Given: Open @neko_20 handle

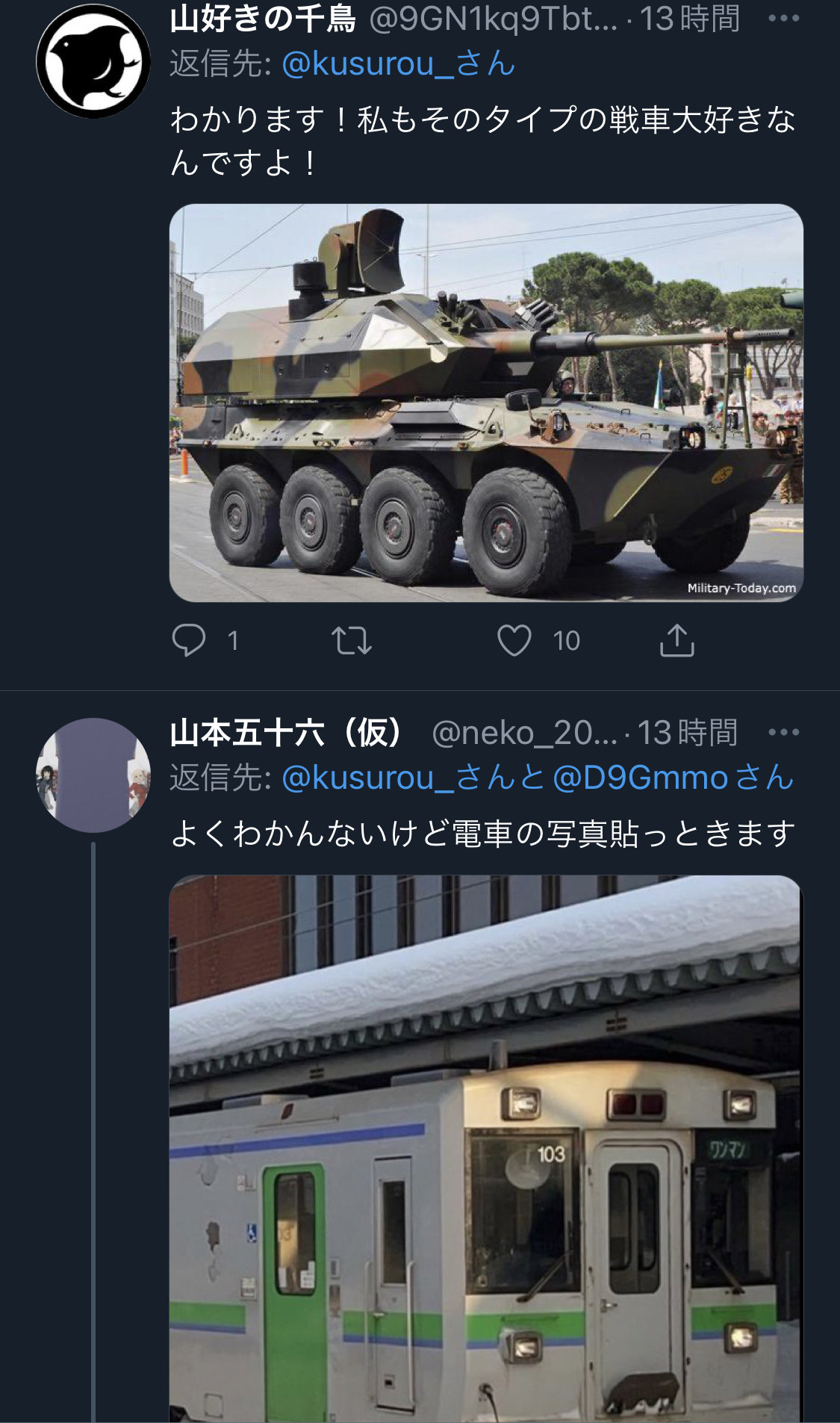Looking at the screenshot, I should click(525, 733).
